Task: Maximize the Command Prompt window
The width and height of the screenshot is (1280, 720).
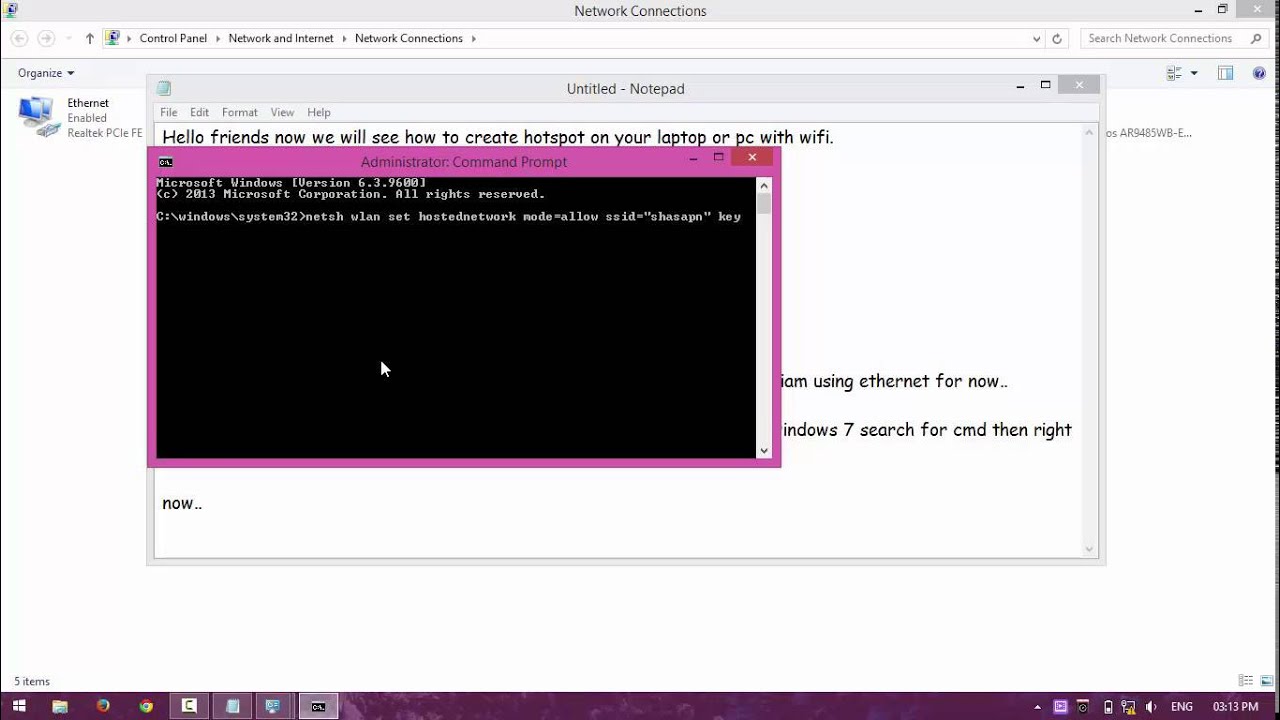Action: (718, 158)
